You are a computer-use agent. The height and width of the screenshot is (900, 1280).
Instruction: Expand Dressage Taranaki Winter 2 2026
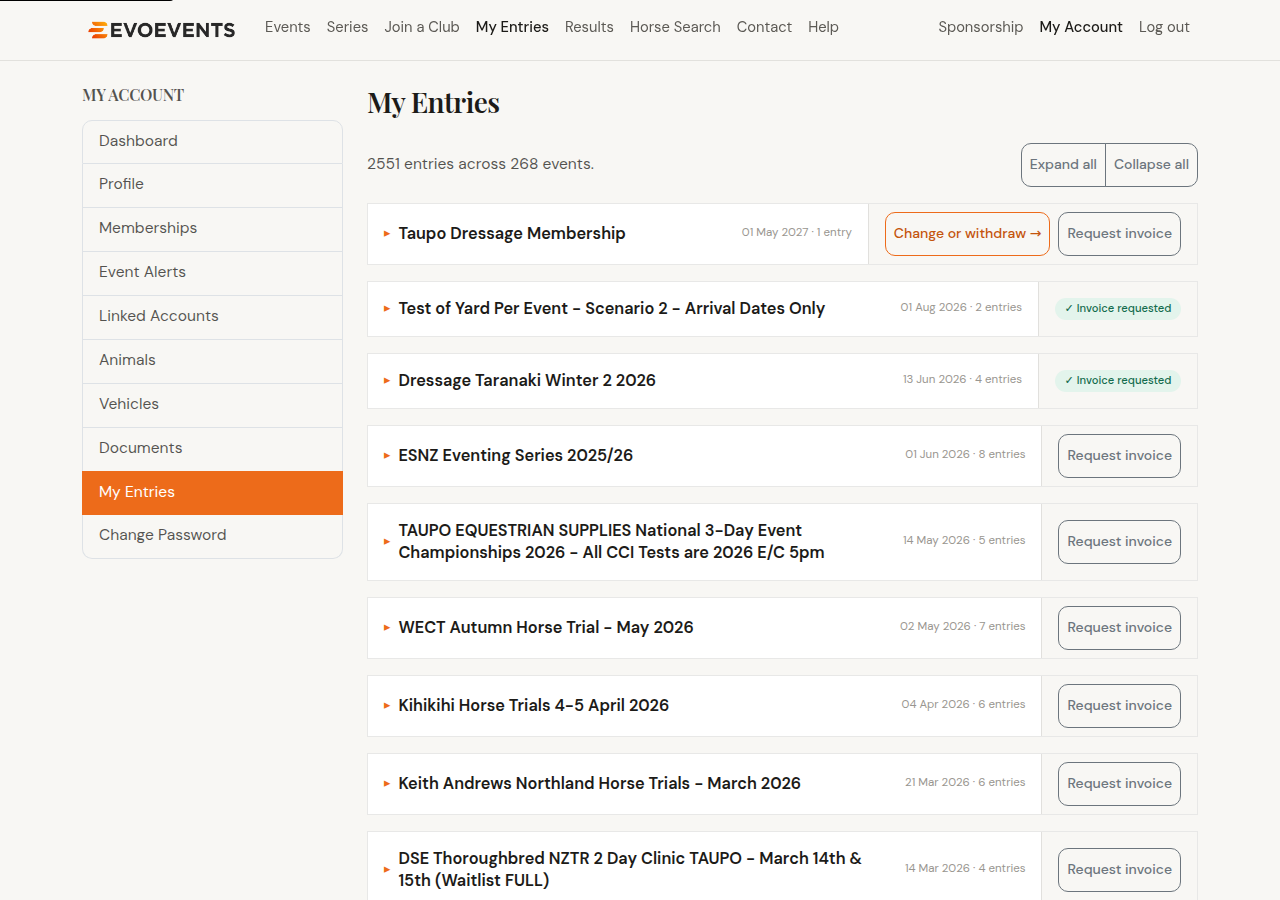[703, 381]
